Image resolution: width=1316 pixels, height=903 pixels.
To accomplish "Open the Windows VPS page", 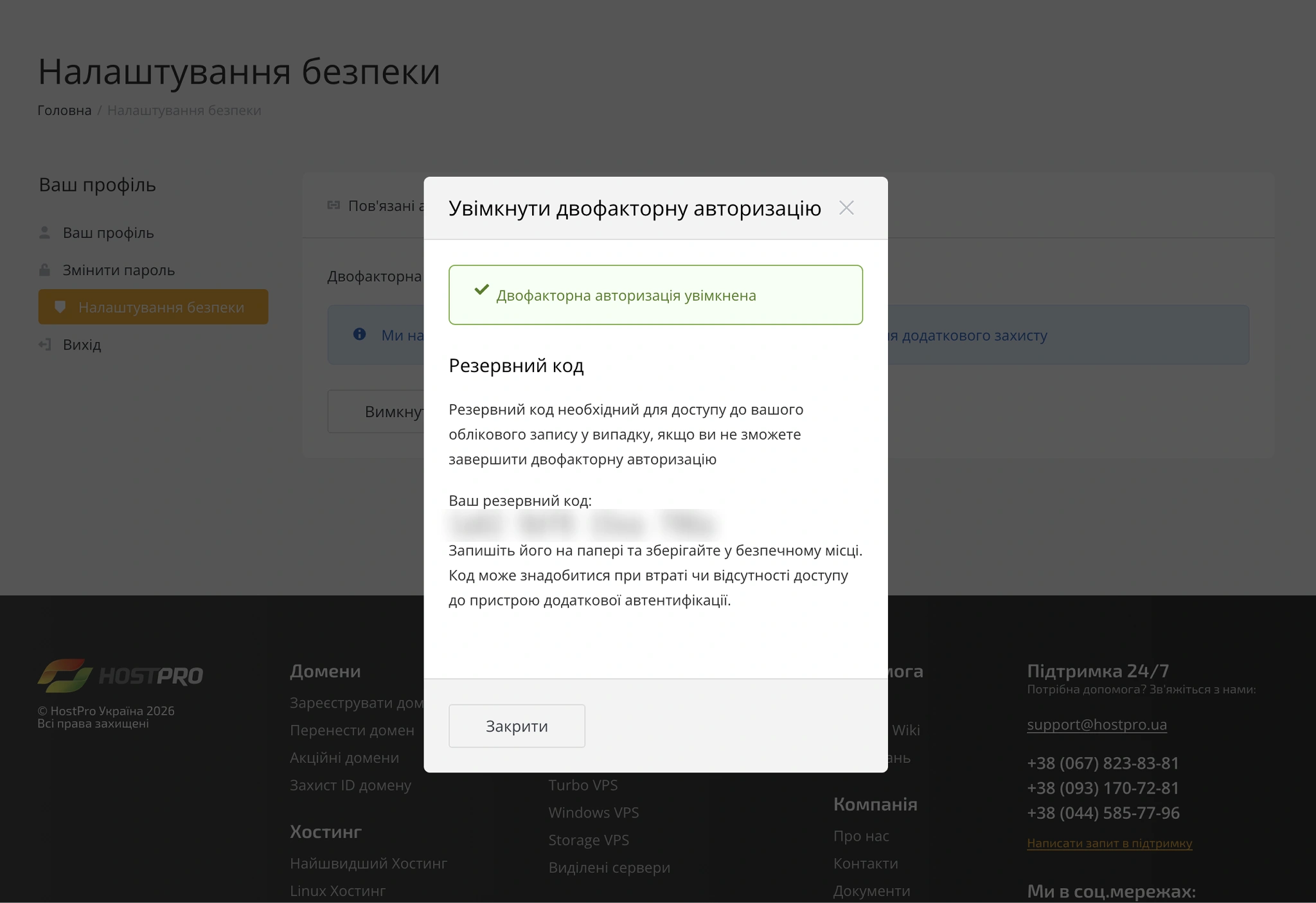I will tap(593, 812).
